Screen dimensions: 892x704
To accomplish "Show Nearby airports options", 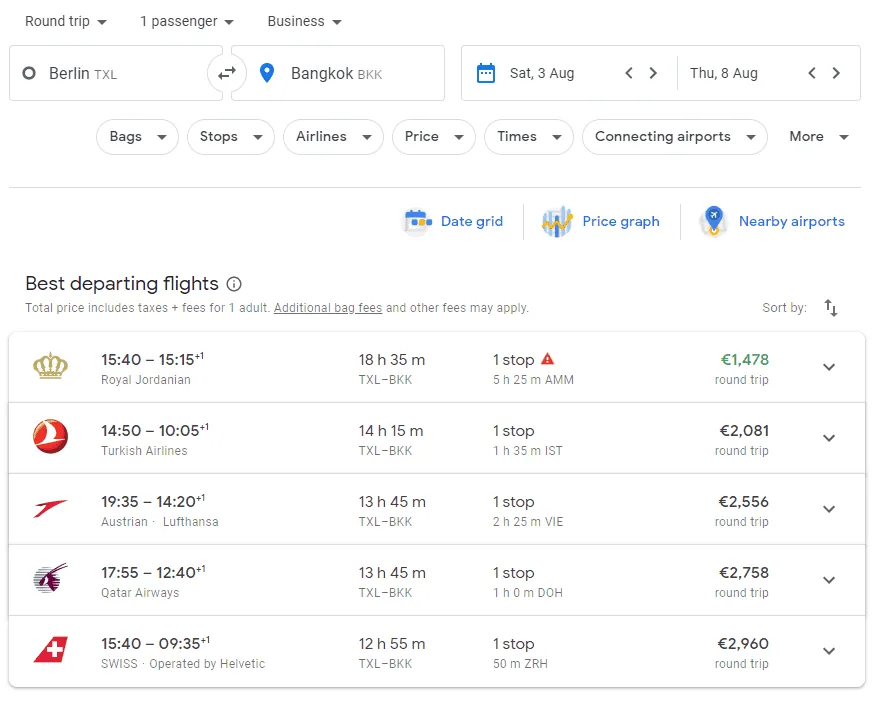I will (x=772, y=222).
